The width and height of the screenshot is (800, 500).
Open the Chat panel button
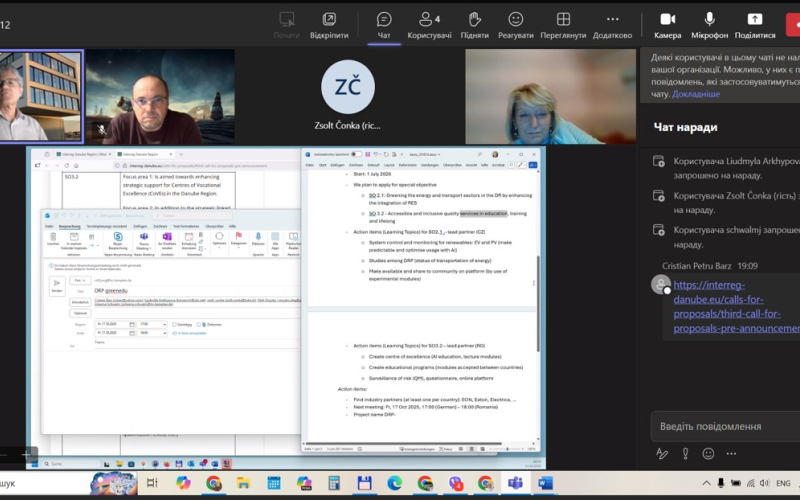point(383,25)
